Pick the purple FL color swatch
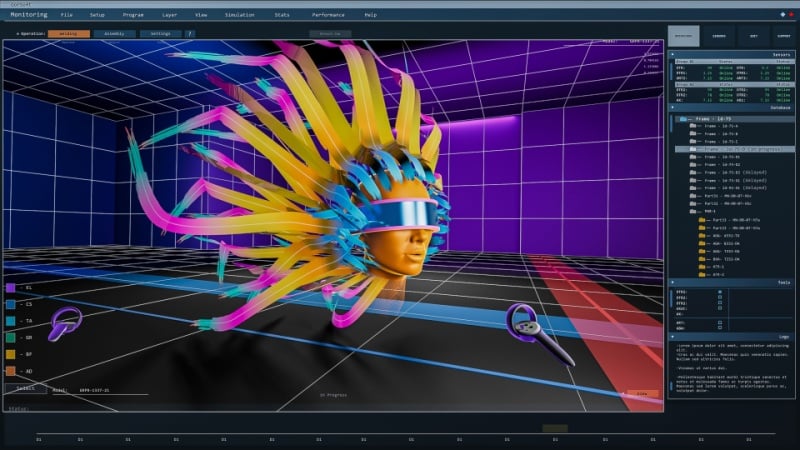Image resolution: width=800 pixels, height=450 pixels. (11, 287)
